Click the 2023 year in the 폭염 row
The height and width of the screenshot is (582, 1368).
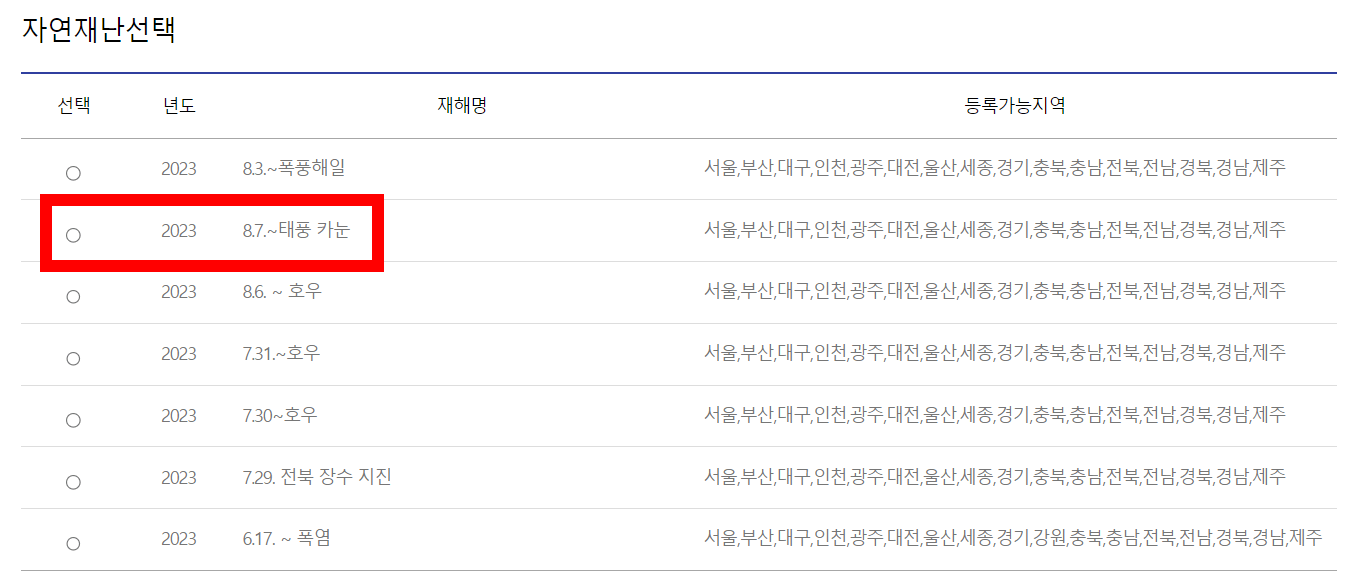point(179,539)
